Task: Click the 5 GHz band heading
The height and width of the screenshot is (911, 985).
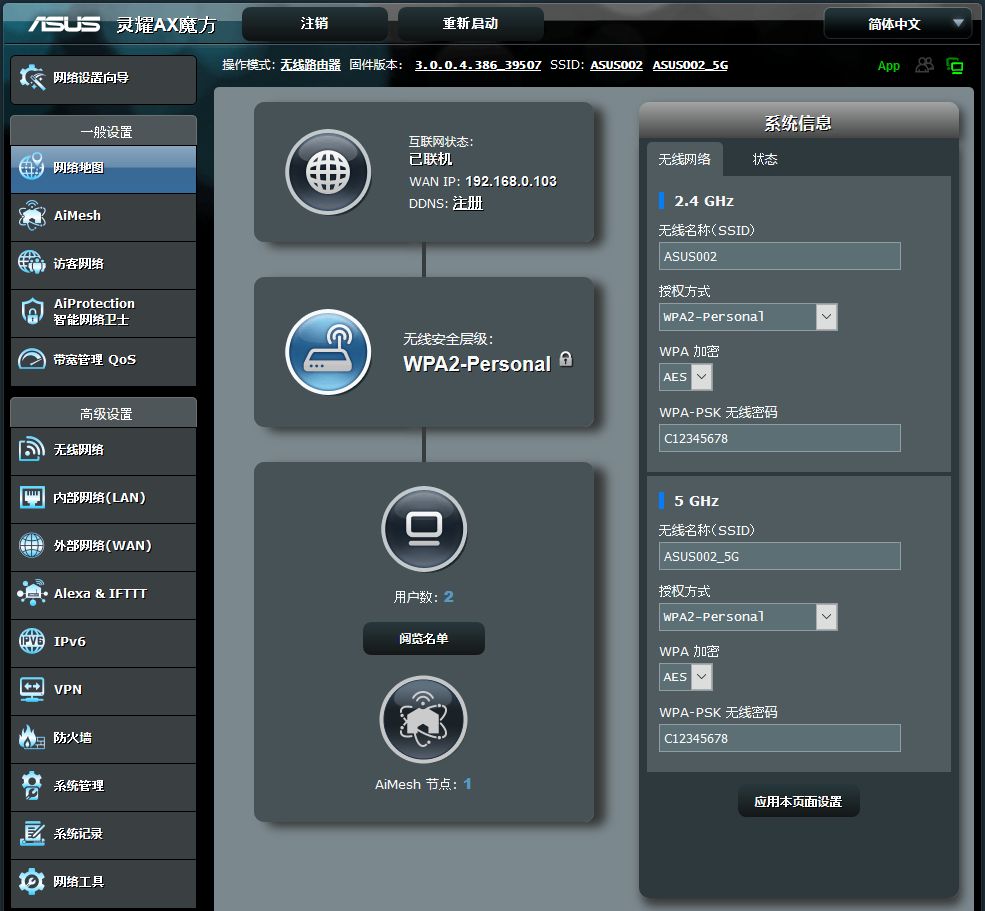Action: (x=696, y=501)
